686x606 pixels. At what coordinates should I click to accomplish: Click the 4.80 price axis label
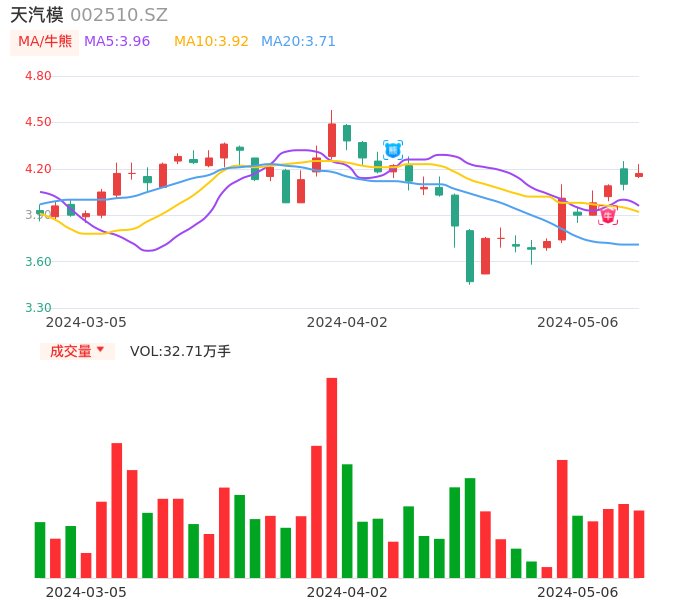coord(38,76)
